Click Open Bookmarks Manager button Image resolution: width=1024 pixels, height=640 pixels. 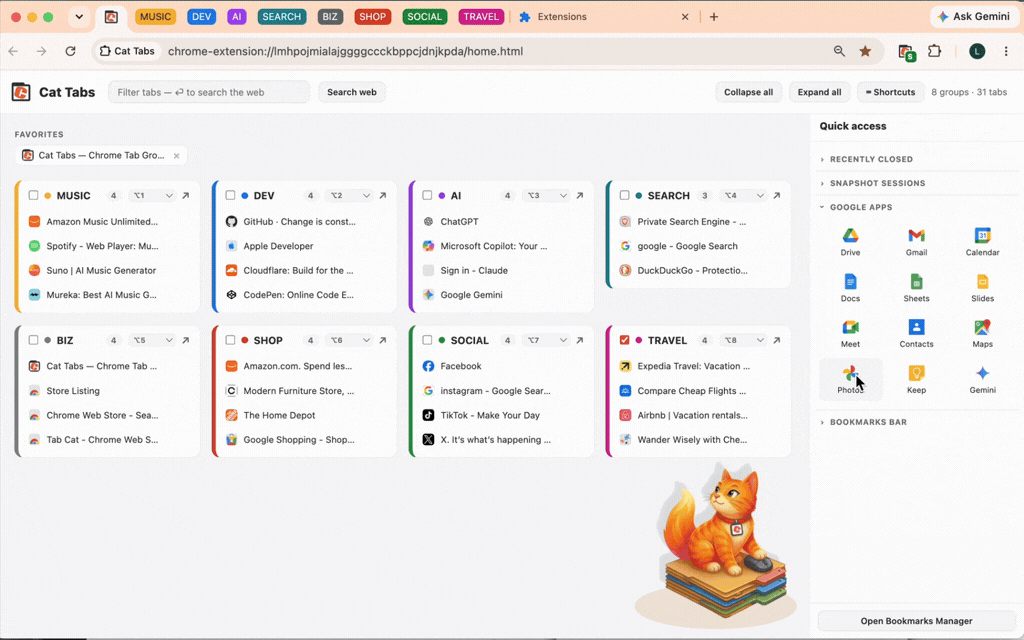click(916, 621)
